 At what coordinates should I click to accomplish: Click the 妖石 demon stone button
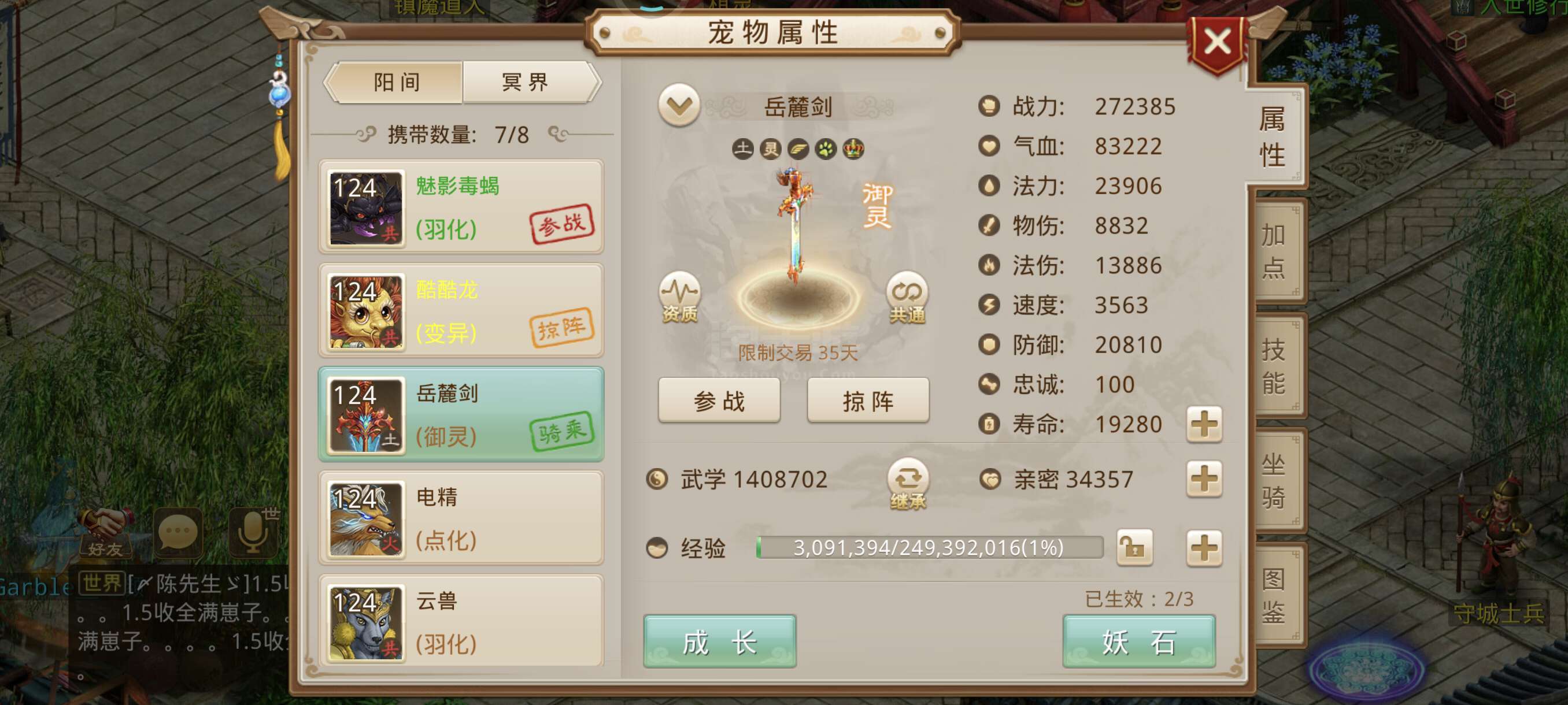1138,642
